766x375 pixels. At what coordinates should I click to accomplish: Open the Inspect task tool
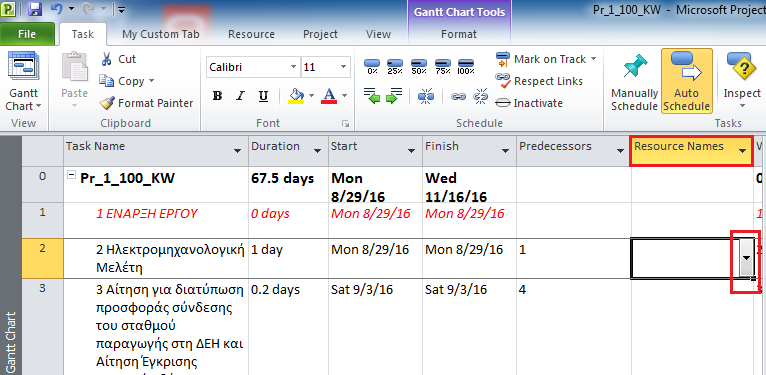[x=742, y=80]
